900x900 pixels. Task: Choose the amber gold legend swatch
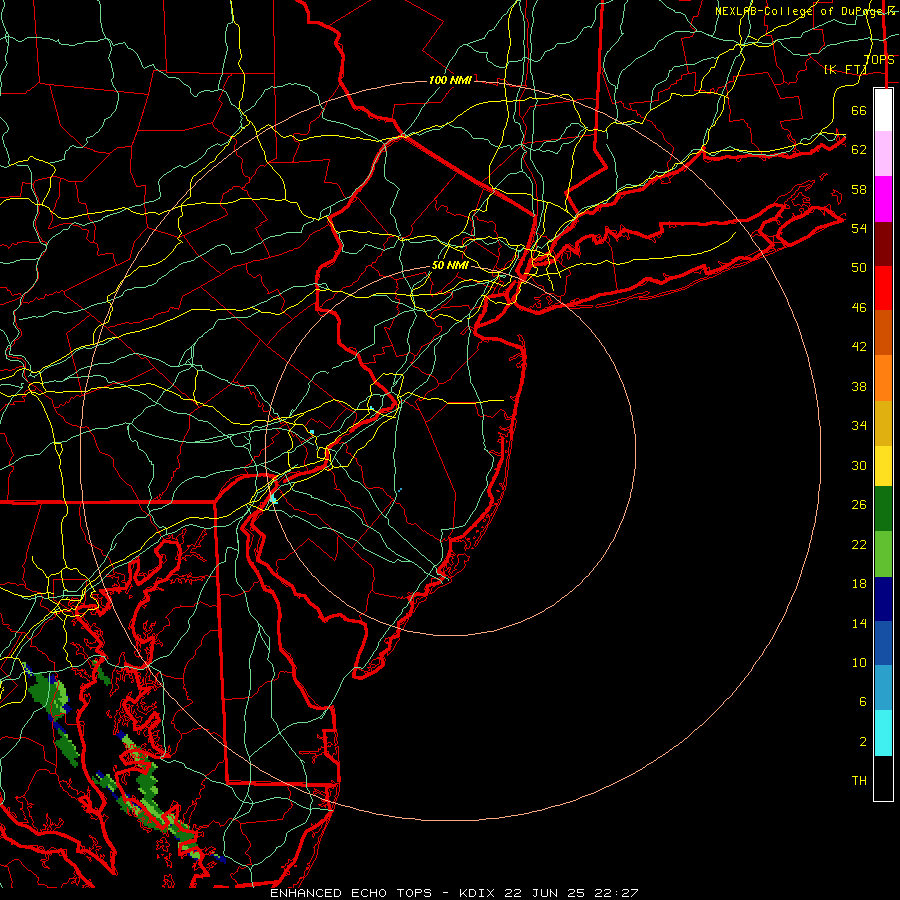coord(883,423)
